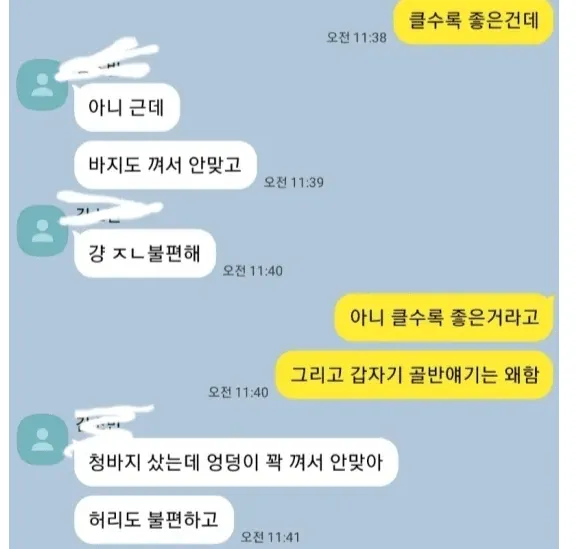This screenshot has width=580, height=549.
Task: Tap the profile avatar beside '아니 근데'
Action: click(43, 85)
